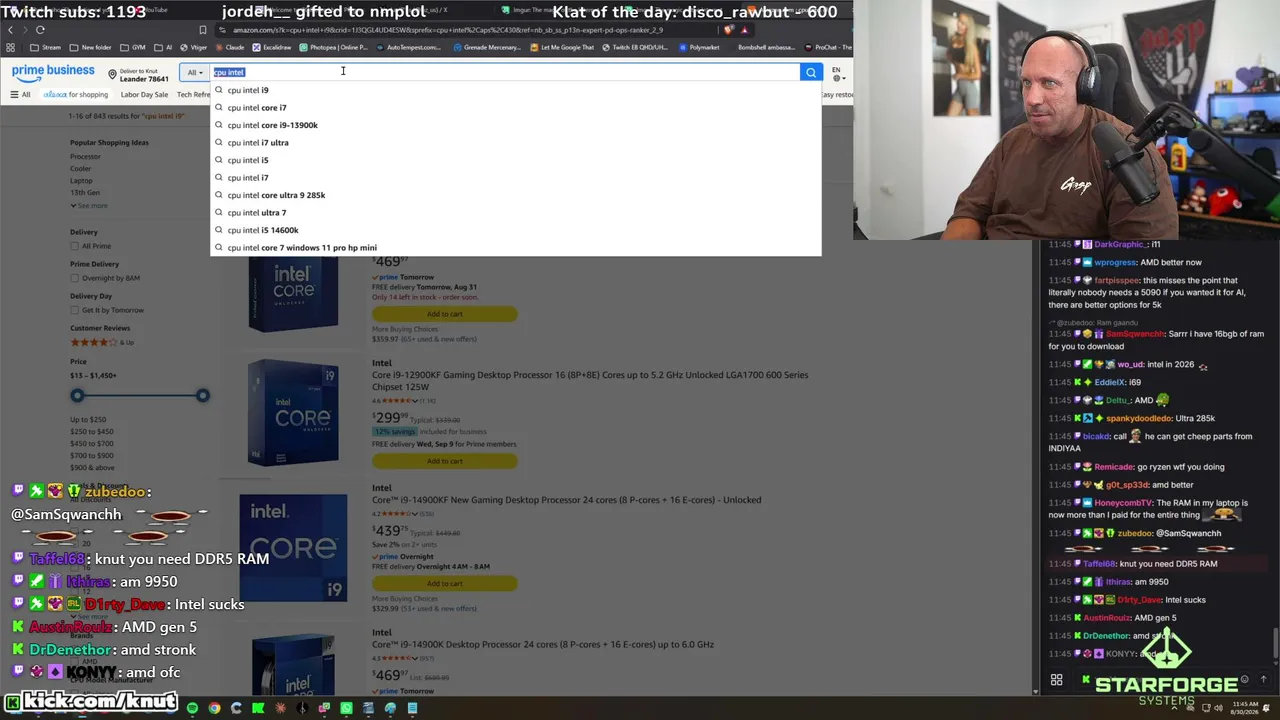Select suggestion 'cpu intel i9'

[515, 90]
